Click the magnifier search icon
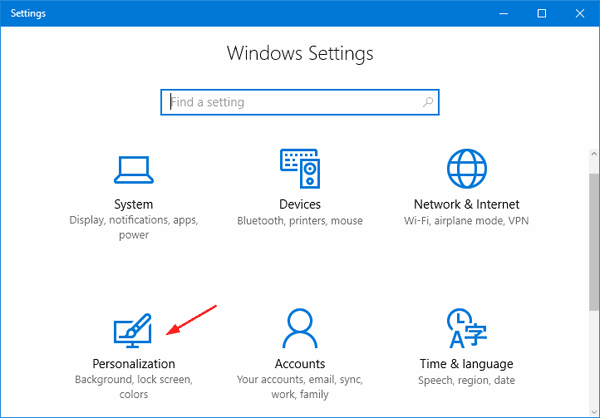The image size is (600, 418). pyautogui.click(x=428, y=102)
